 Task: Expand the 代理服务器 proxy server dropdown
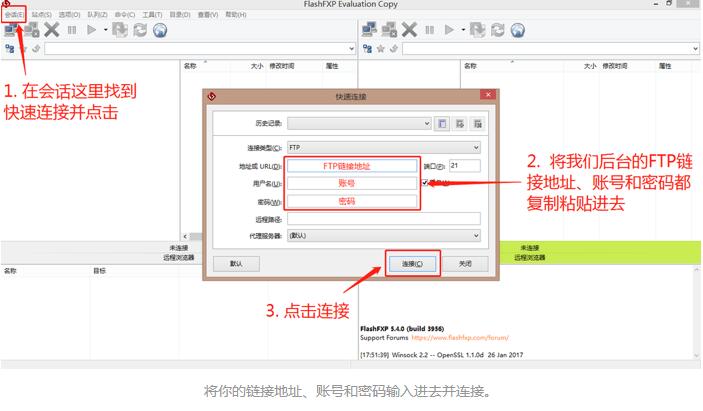tap(476, 235)
